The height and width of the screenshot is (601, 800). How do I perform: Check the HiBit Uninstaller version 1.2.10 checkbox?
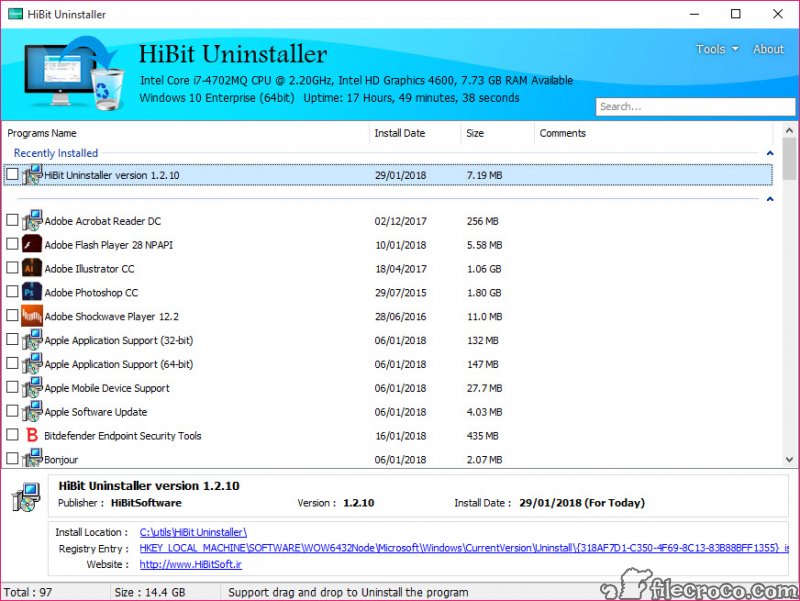[12, 174]
